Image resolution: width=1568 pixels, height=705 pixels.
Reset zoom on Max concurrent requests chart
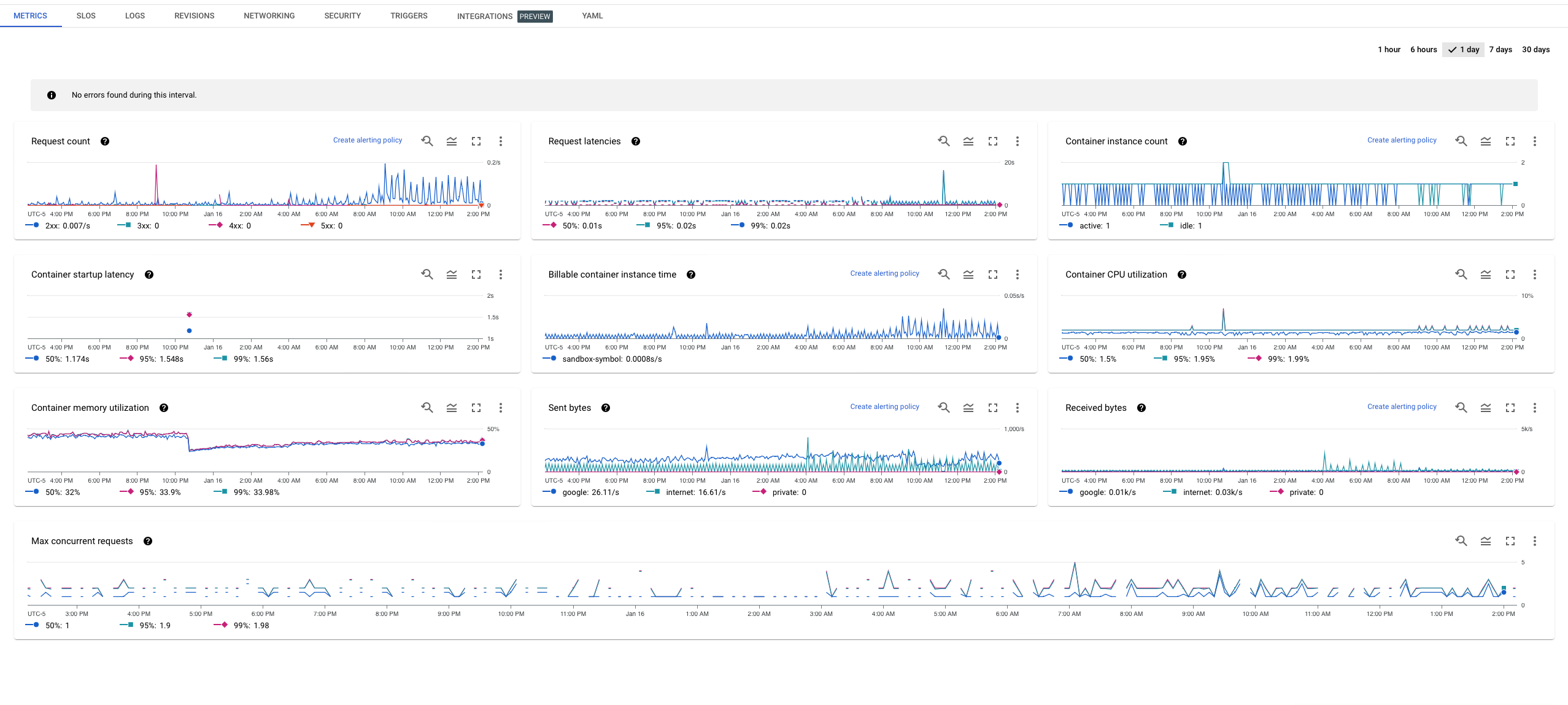(1461, 541)
